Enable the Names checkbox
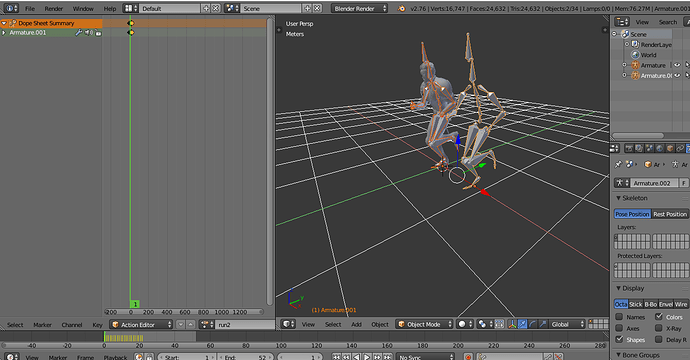 point(619,316)
